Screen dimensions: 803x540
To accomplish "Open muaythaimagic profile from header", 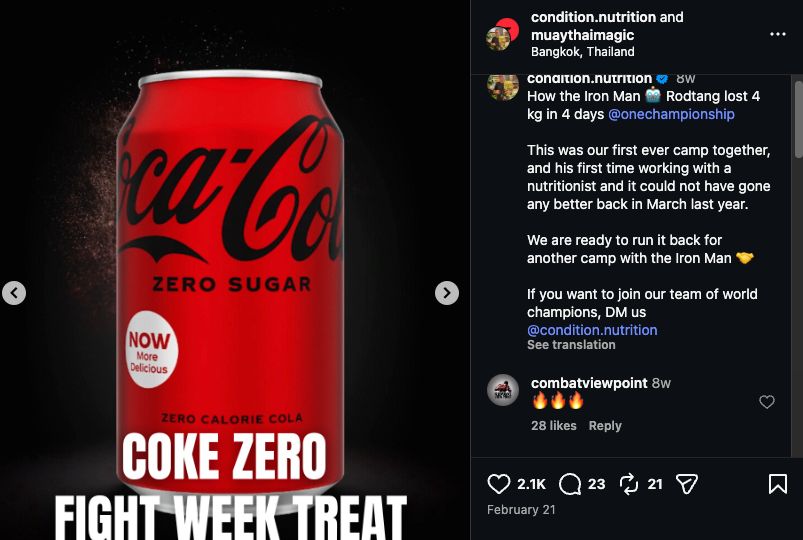I will click(582, 35).
